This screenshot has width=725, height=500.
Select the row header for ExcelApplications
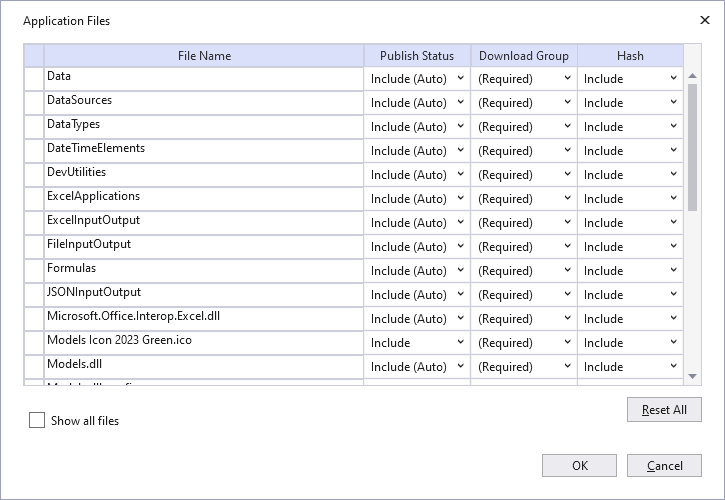pyautogui.click(x=34, y=199)
